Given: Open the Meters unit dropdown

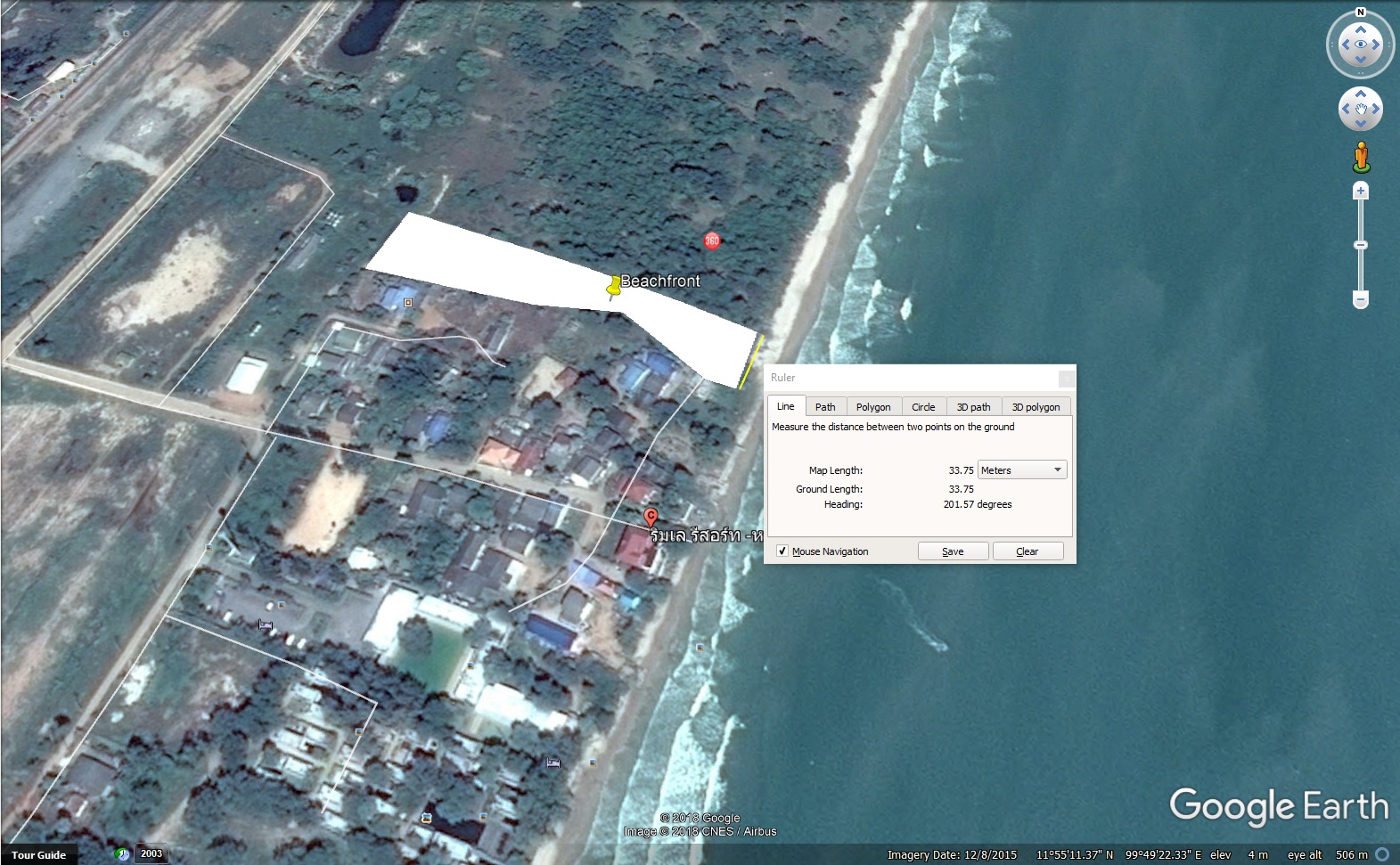Looking at the screenshot, I should [x=1021, y=470].
